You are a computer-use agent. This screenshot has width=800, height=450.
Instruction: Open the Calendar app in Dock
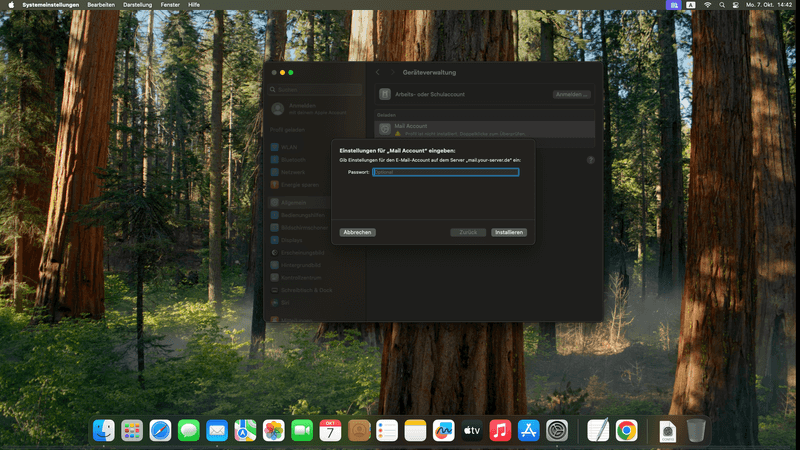tap(330, 430)
